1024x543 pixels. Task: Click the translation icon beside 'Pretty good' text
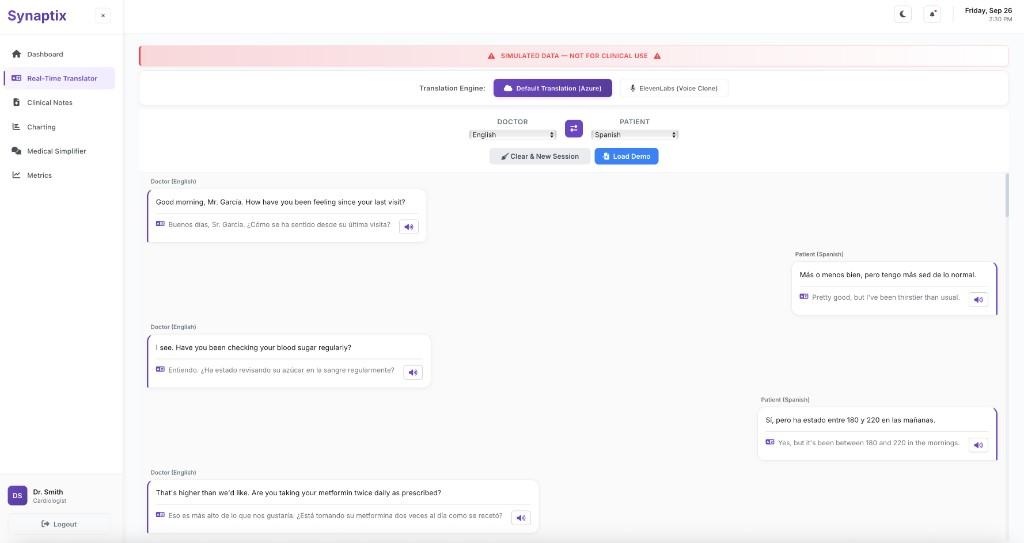pos(804,297)
